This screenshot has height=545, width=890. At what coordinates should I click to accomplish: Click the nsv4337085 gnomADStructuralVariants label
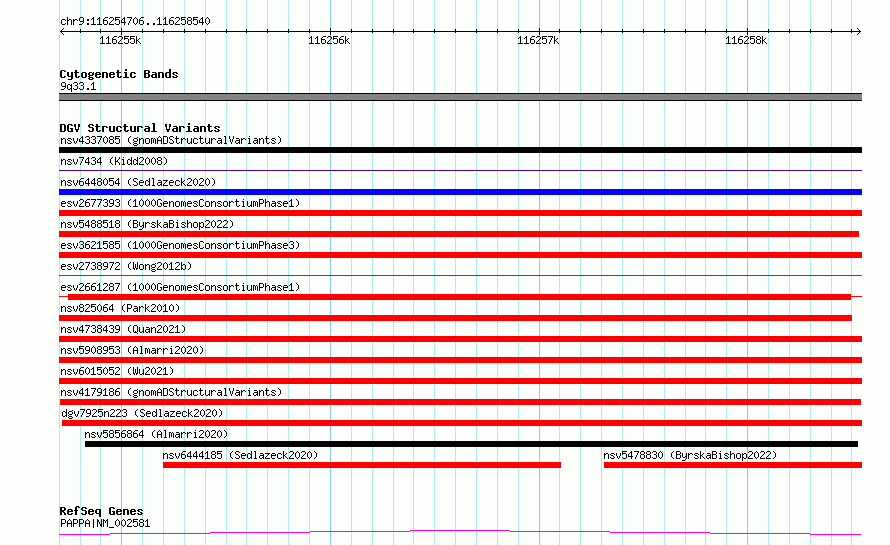coord(171,140)
